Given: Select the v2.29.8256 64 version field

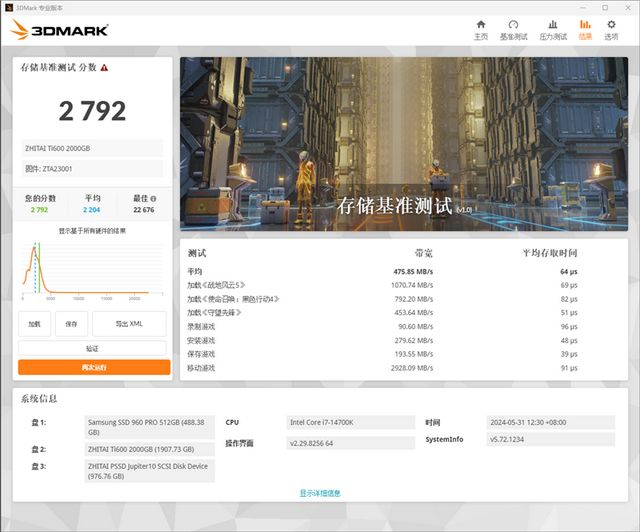Looking at the screenshot, I should coord(351,443).
